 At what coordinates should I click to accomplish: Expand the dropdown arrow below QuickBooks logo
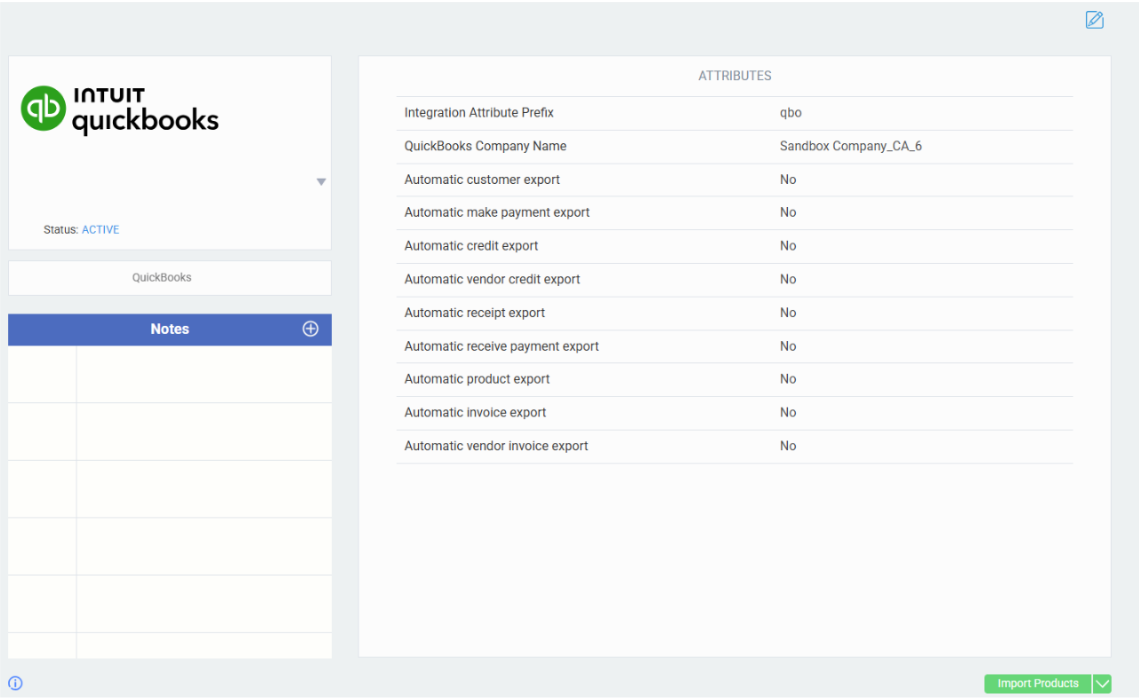coord(321,182)
